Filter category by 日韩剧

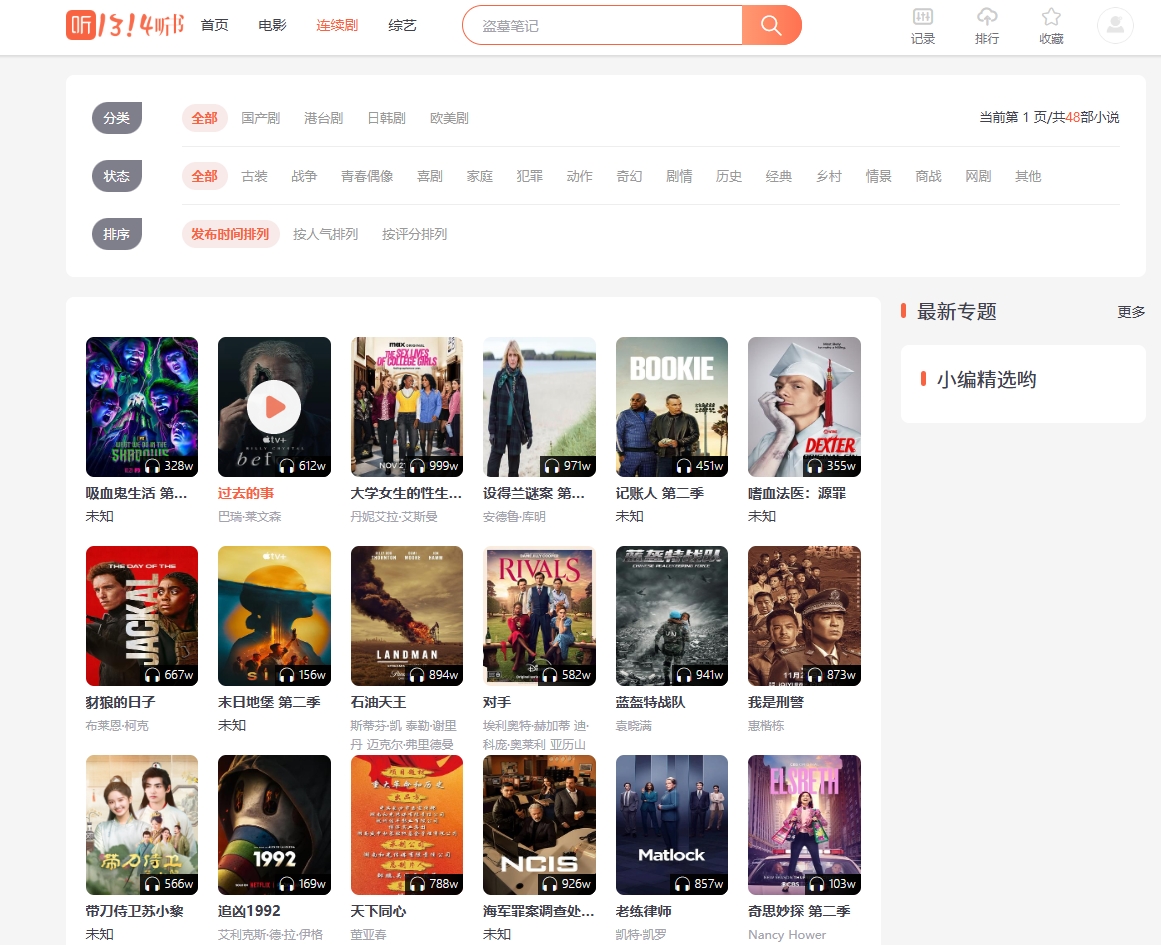click(387, 118)
